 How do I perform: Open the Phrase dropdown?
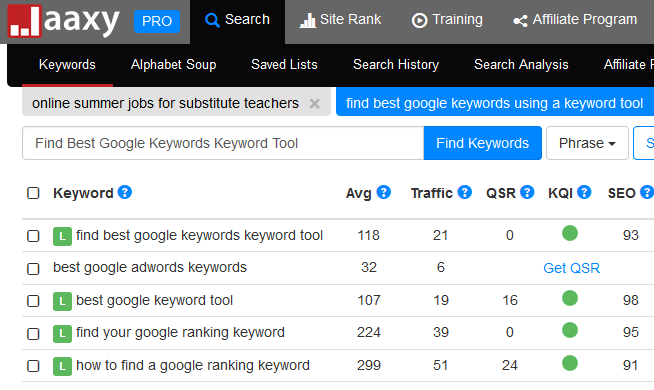tap(587, 143)
